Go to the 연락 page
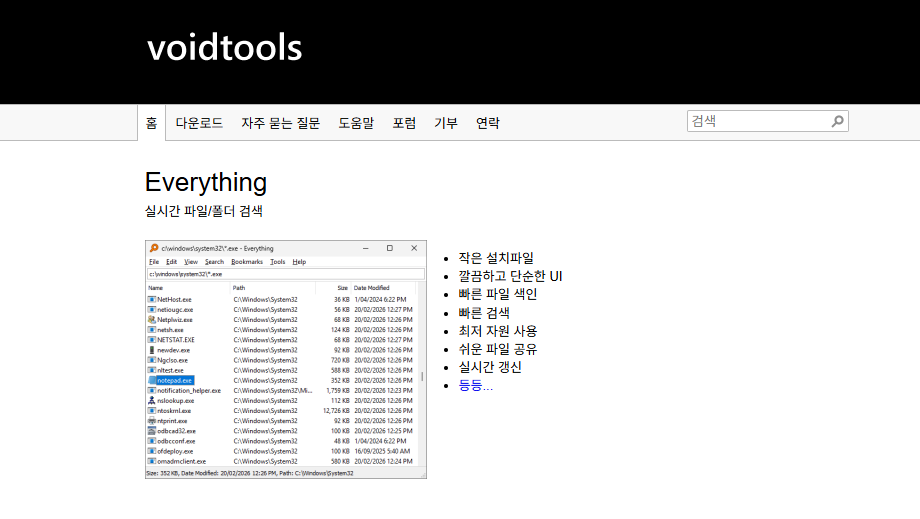The width and height of the screenshot is (920, 519). click(488, 123)
